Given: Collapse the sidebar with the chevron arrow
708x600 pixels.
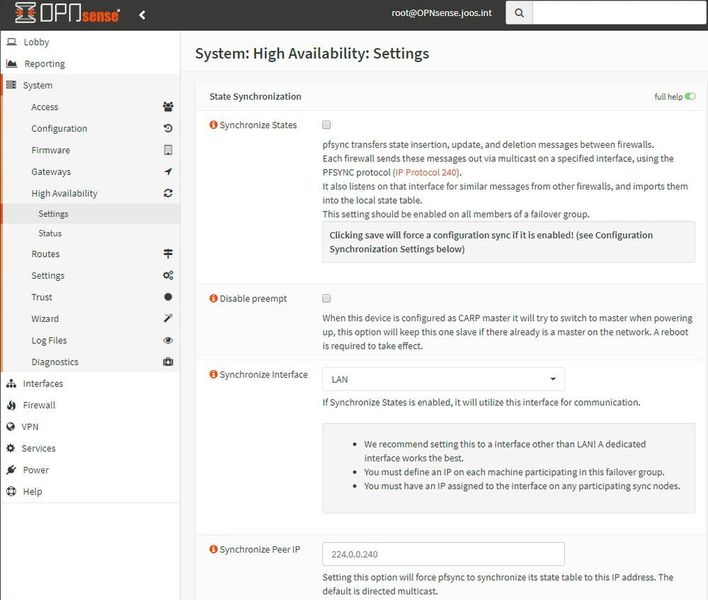Looking at the screenshot, I should click(142, 15).
